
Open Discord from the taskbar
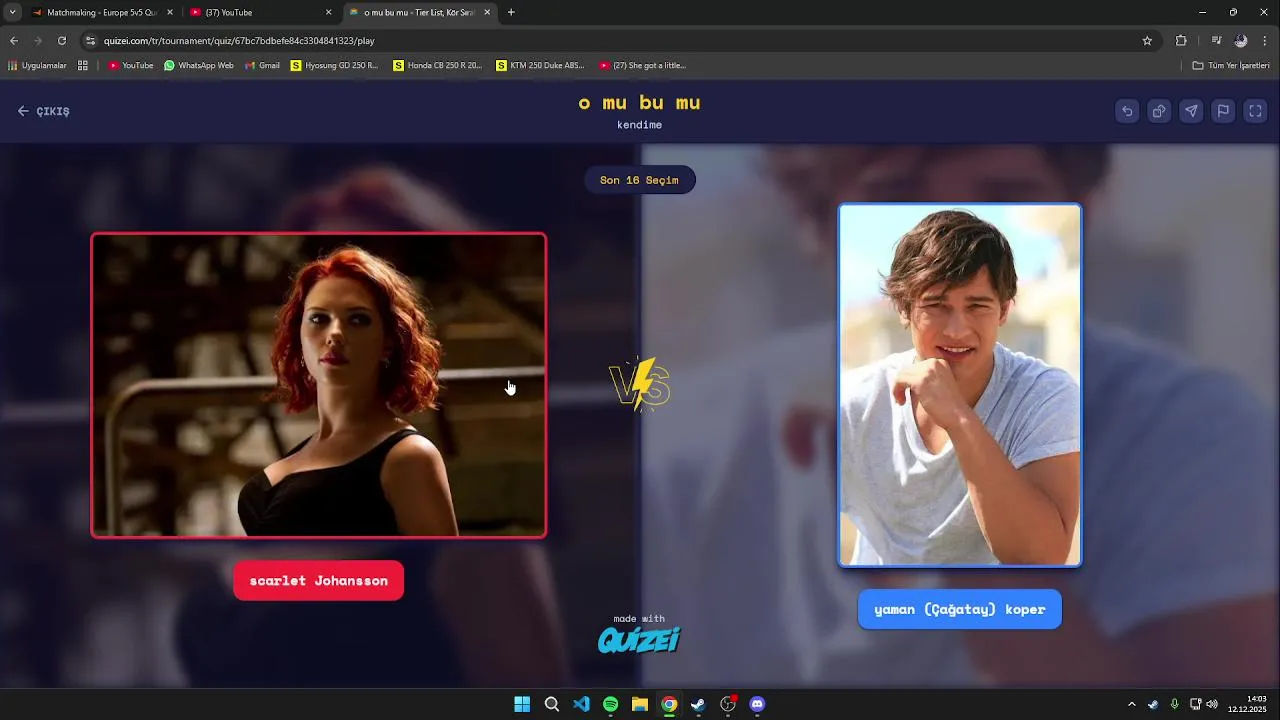pos(757,704)
